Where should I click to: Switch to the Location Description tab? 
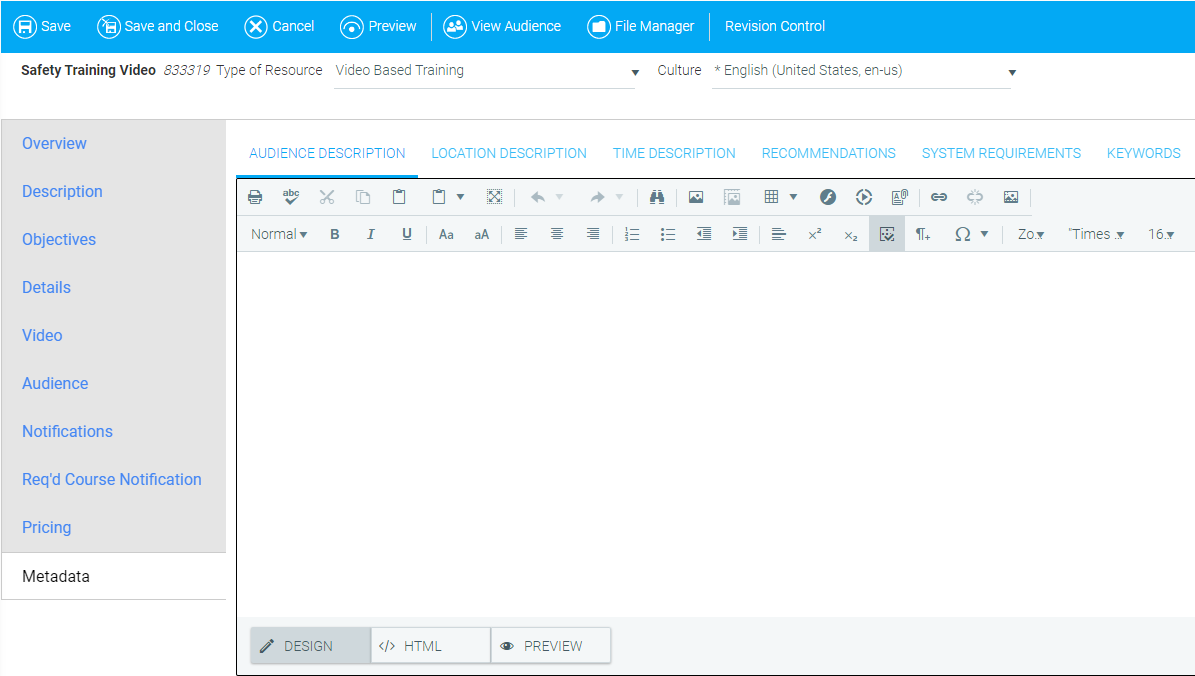[x=509, y=153]
